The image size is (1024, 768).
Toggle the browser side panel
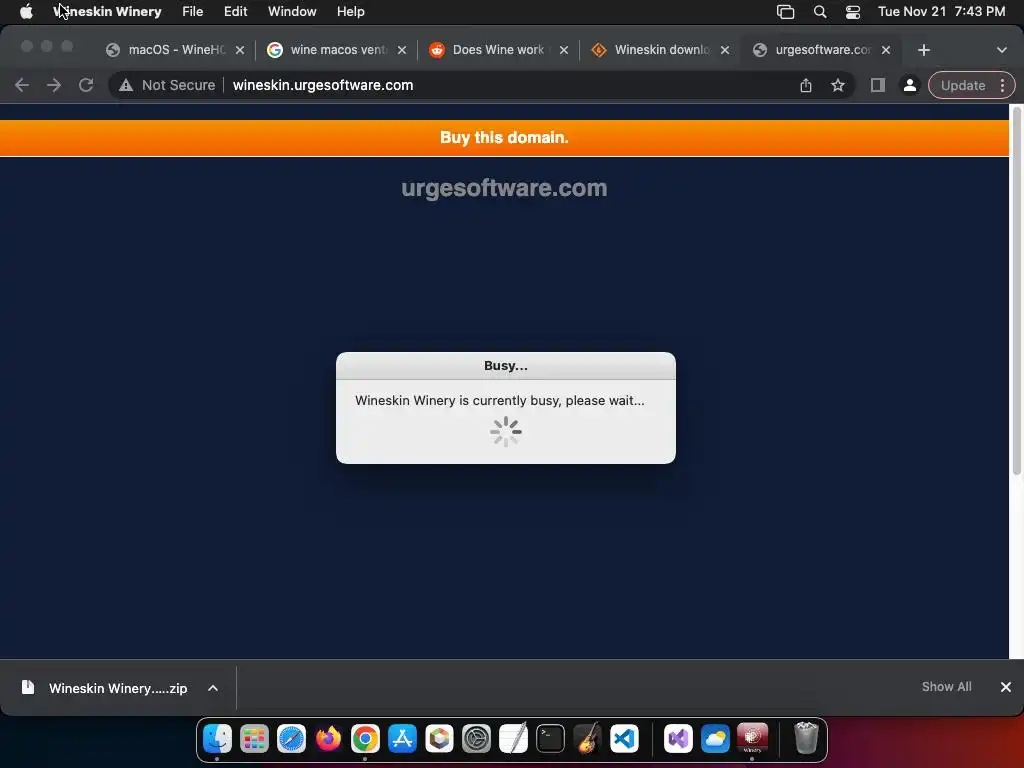point(878,85)
